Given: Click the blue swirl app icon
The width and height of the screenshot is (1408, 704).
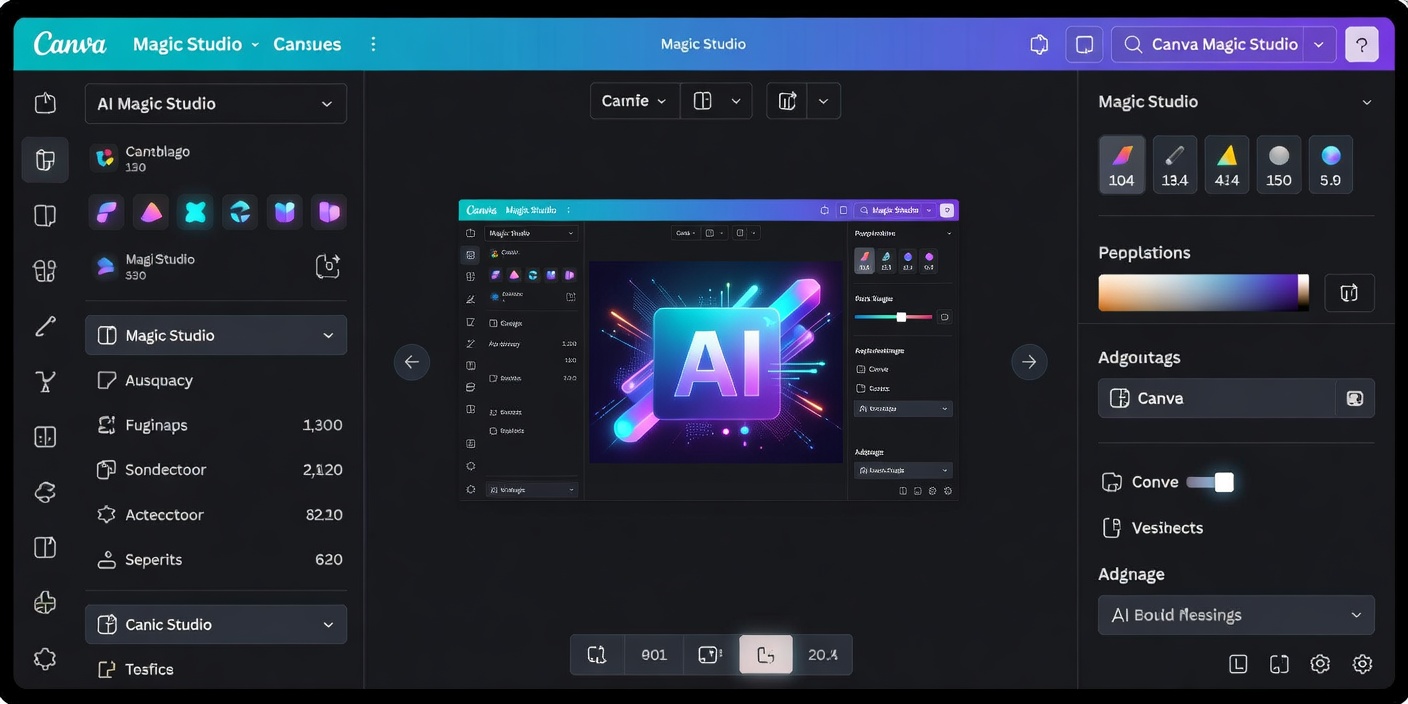Looking at the screenshot, I should coord(240,212).
